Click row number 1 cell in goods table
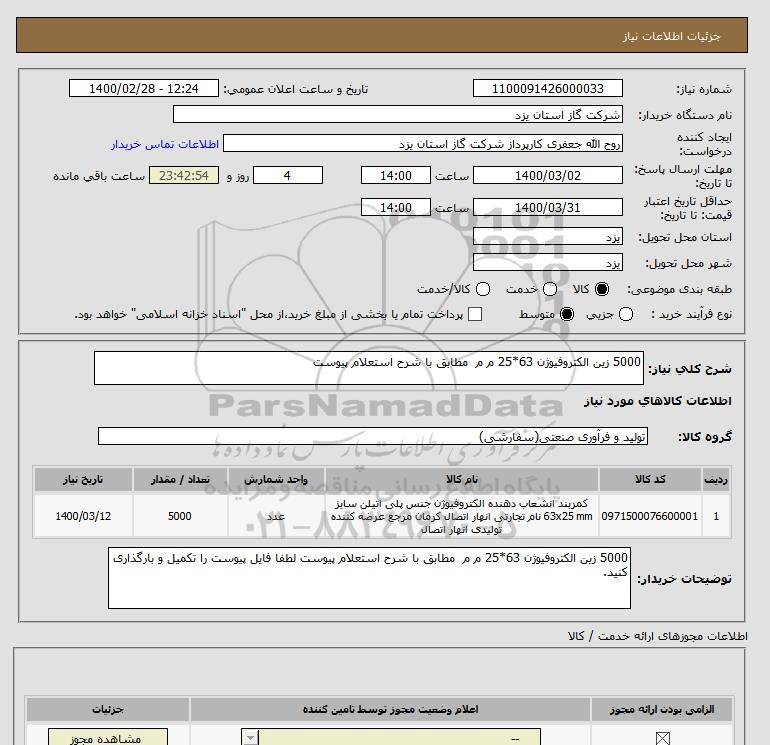Screen dimensions: 770x745 716,516
